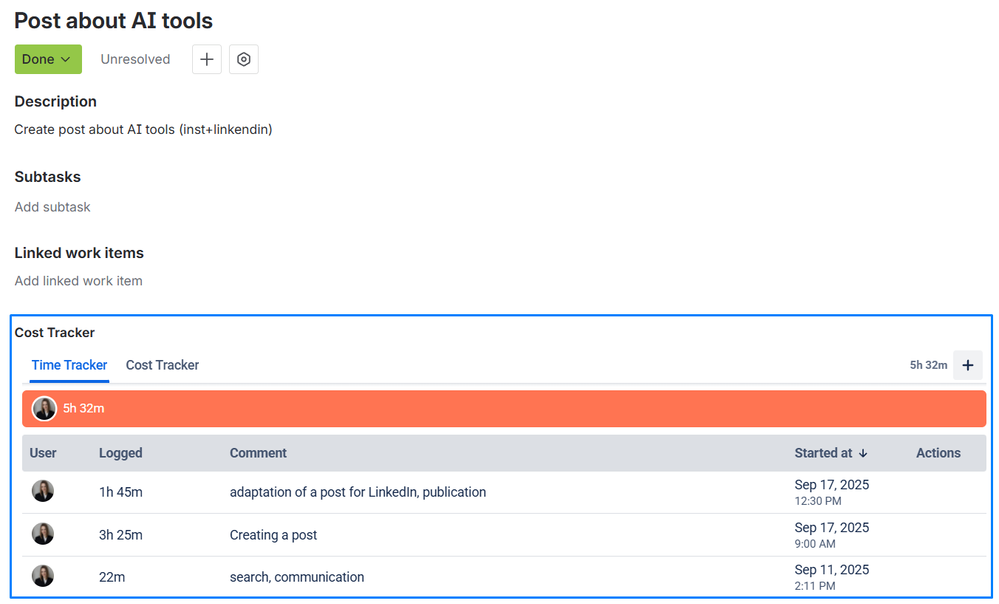Click user avatar in the 1h 45m row
999x604 pixels.
point(42,491)
